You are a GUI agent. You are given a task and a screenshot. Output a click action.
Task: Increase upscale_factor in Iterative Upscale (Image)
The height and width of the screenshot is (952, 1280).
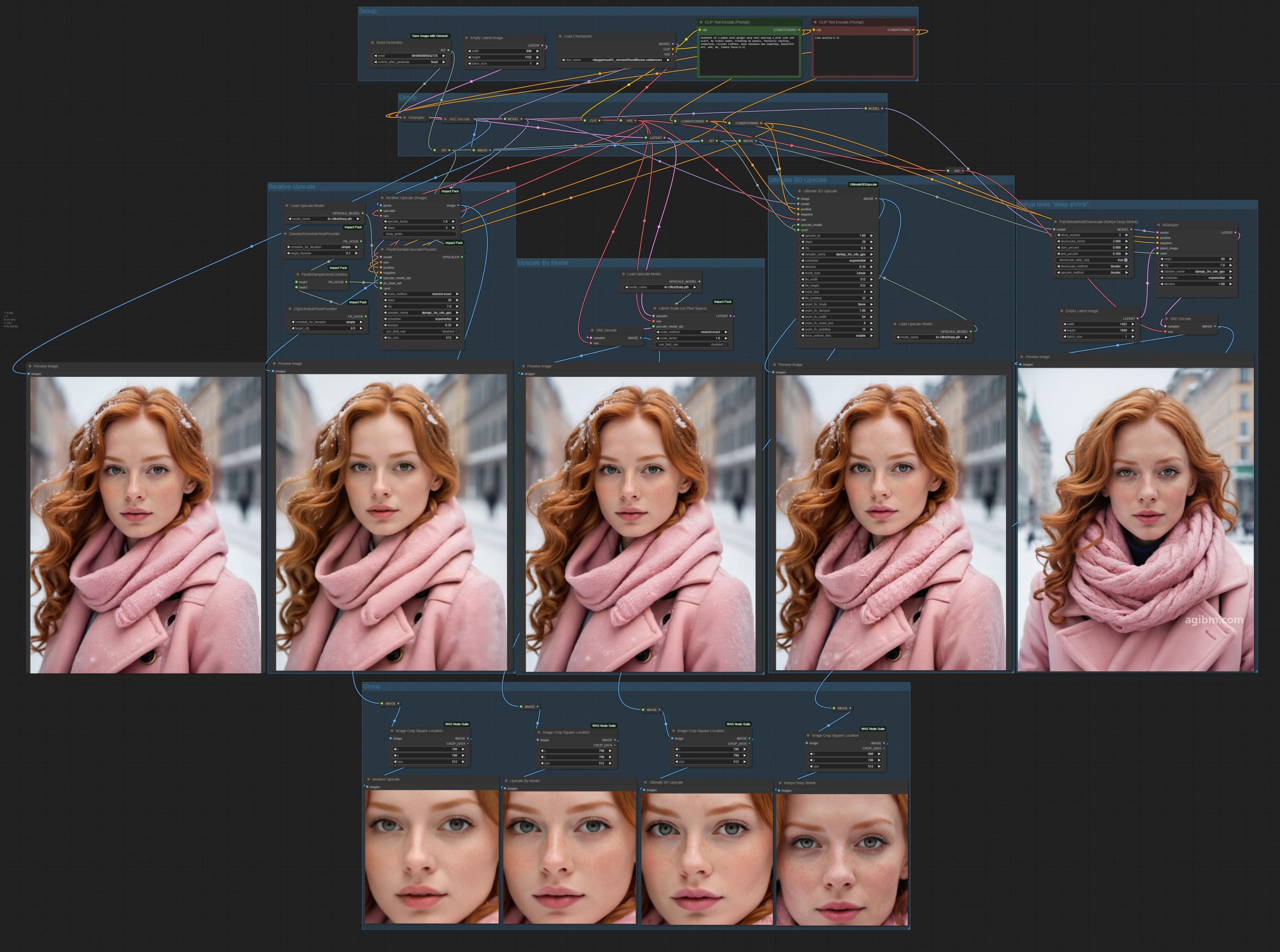pos(453,221)
